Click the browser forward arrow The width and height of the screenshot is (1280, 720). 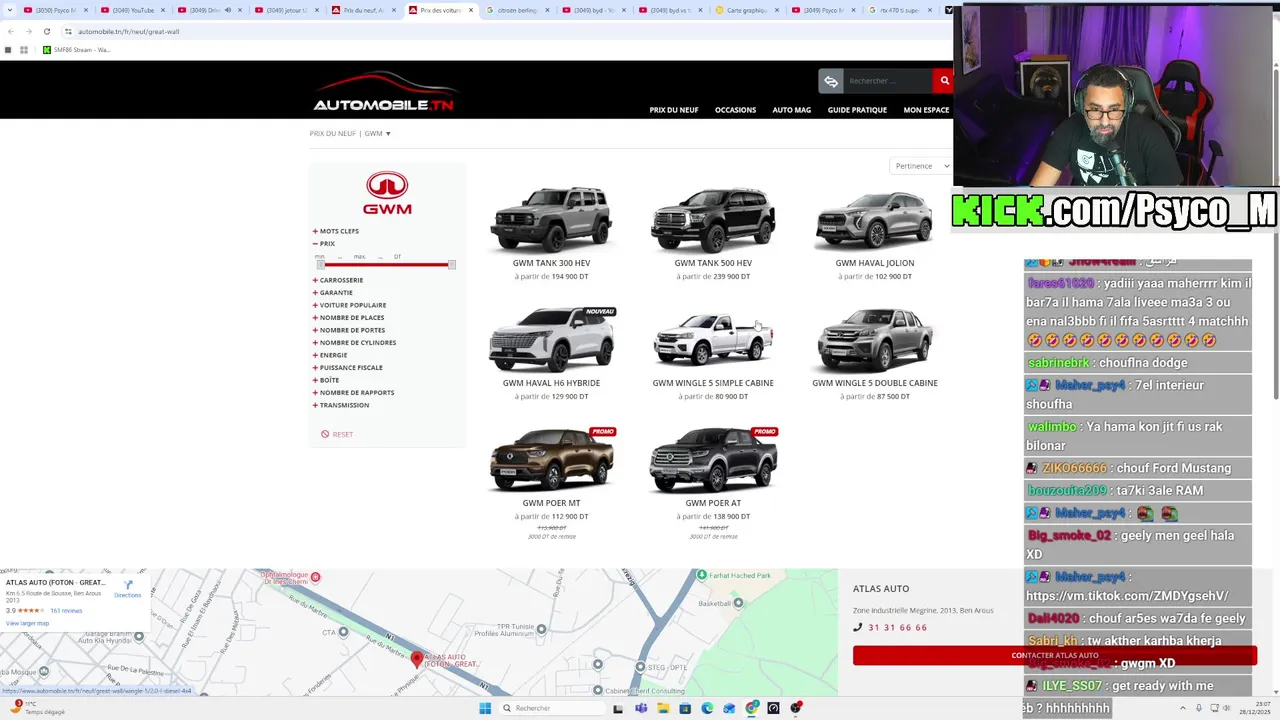pyautogui.click(x=28, y=31)
